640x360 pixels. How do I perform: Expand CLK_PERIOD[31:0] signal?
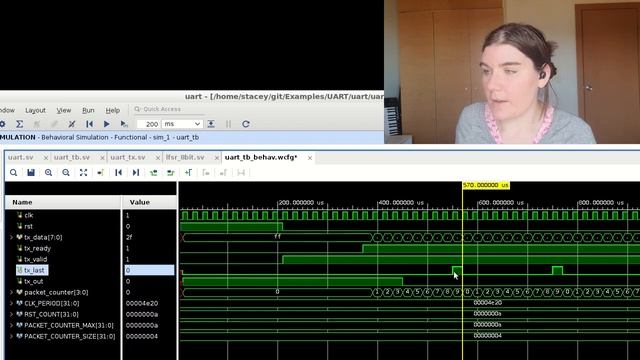11,303
